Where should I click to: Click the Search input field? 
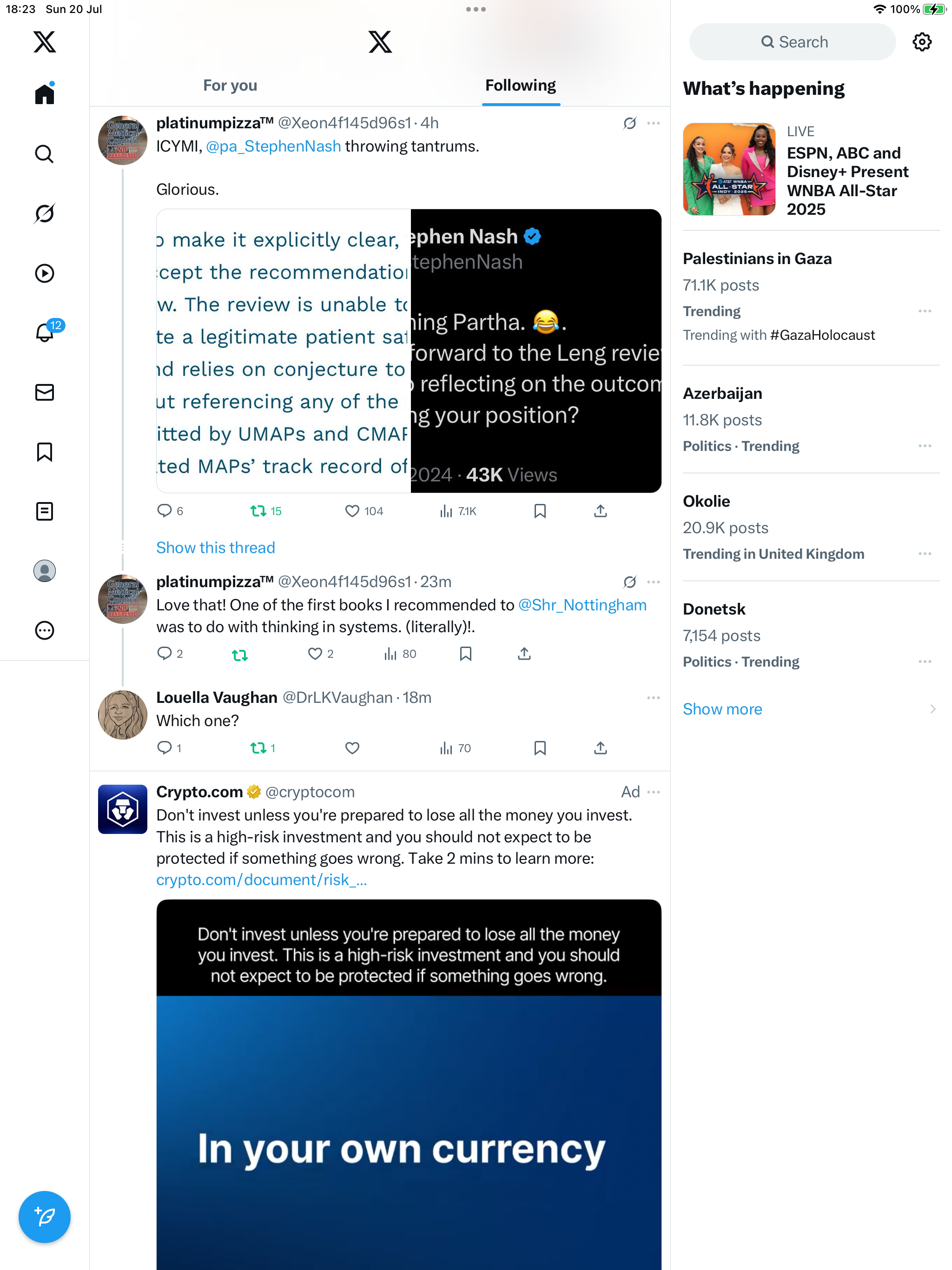[x=793, y=42]
